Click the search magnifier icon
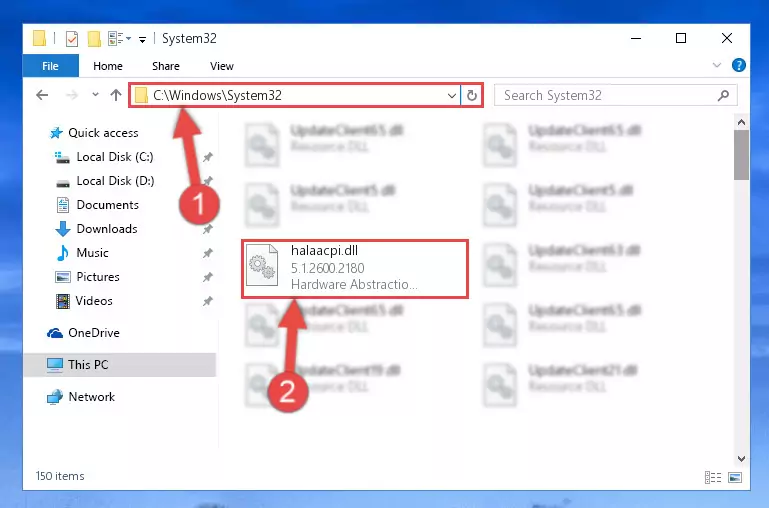This screenshot has width=769, height=508. pos(723,95)
